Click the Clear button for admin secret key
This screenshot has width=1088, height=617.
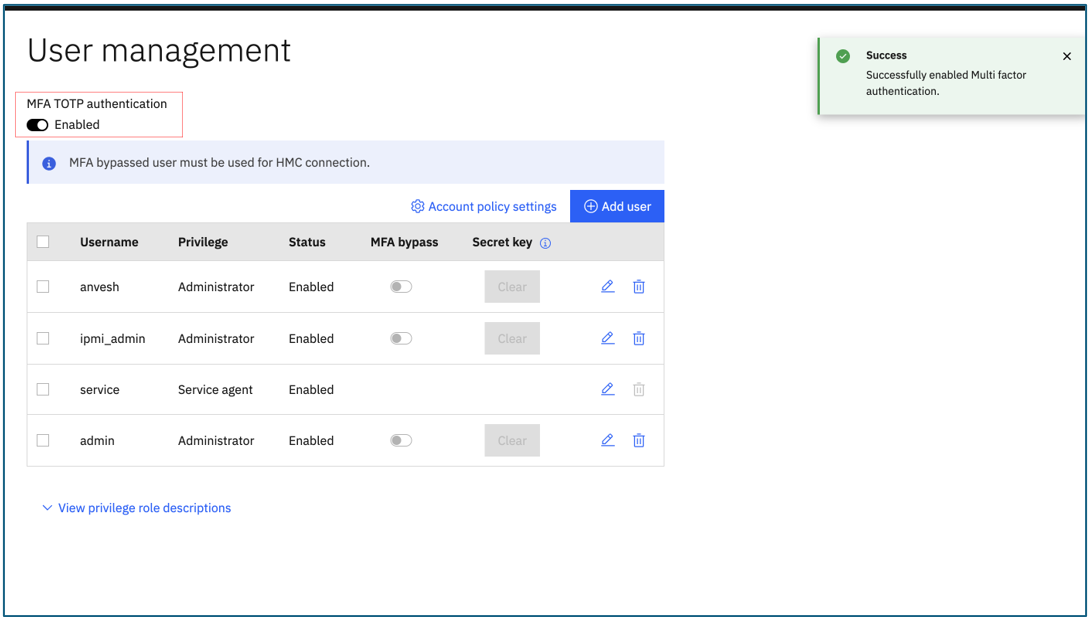tap(512, 440)
